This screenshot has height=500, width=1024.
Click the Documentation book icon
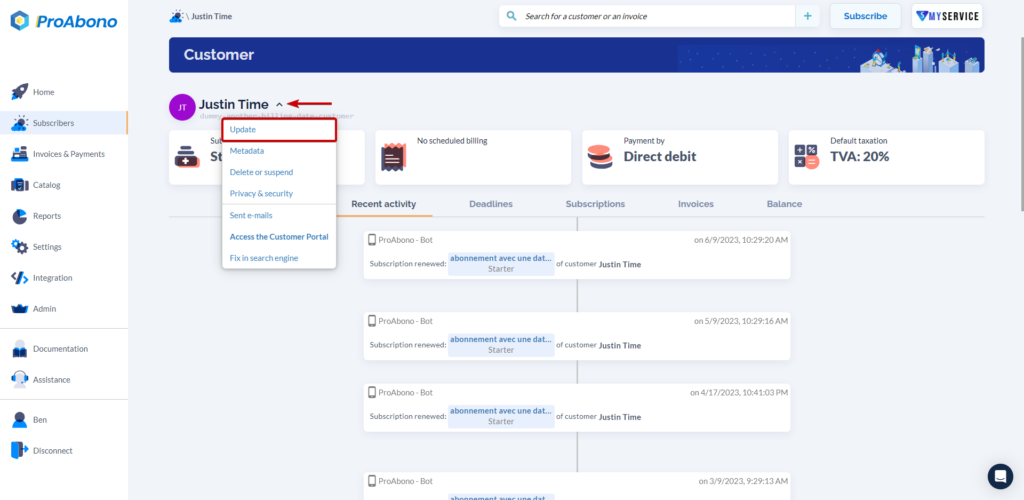click(x=20, y=349)
